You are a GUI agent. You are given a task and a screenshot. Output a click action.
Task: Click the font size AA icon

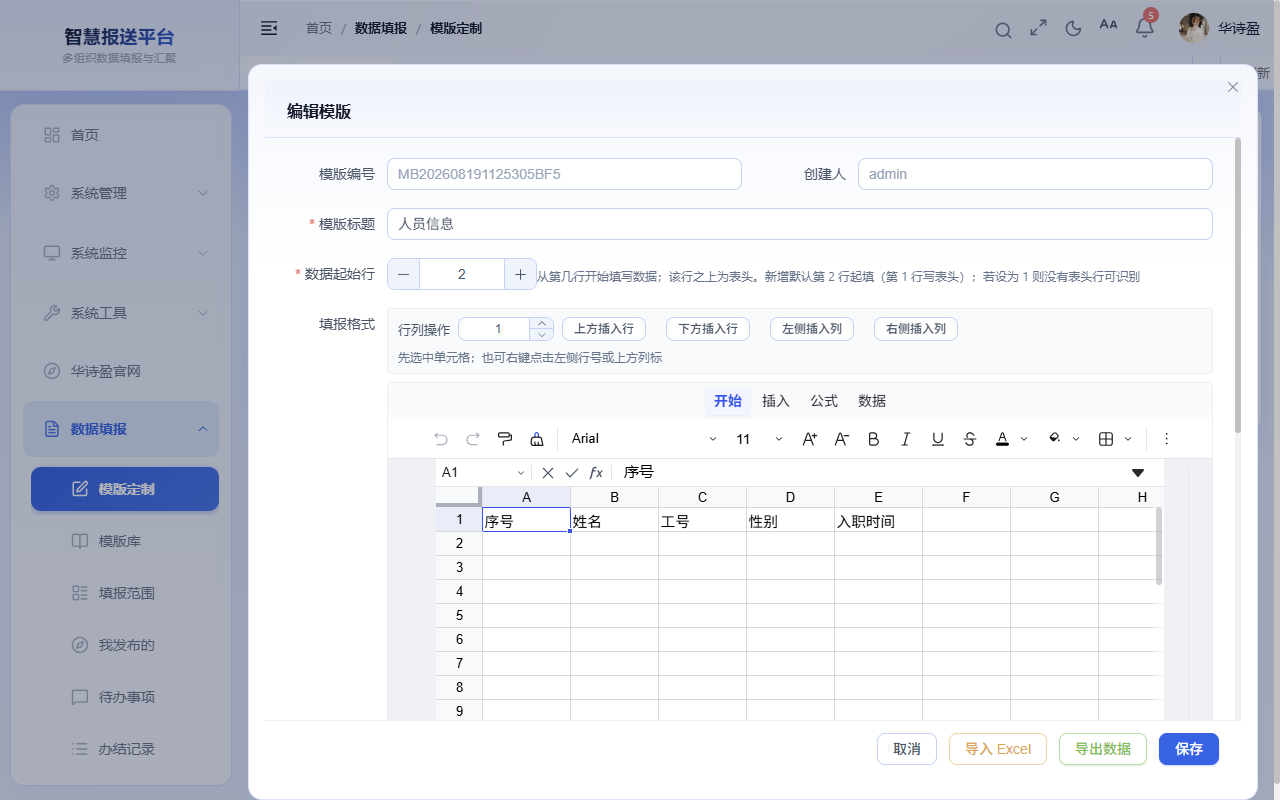point(1108,25)
